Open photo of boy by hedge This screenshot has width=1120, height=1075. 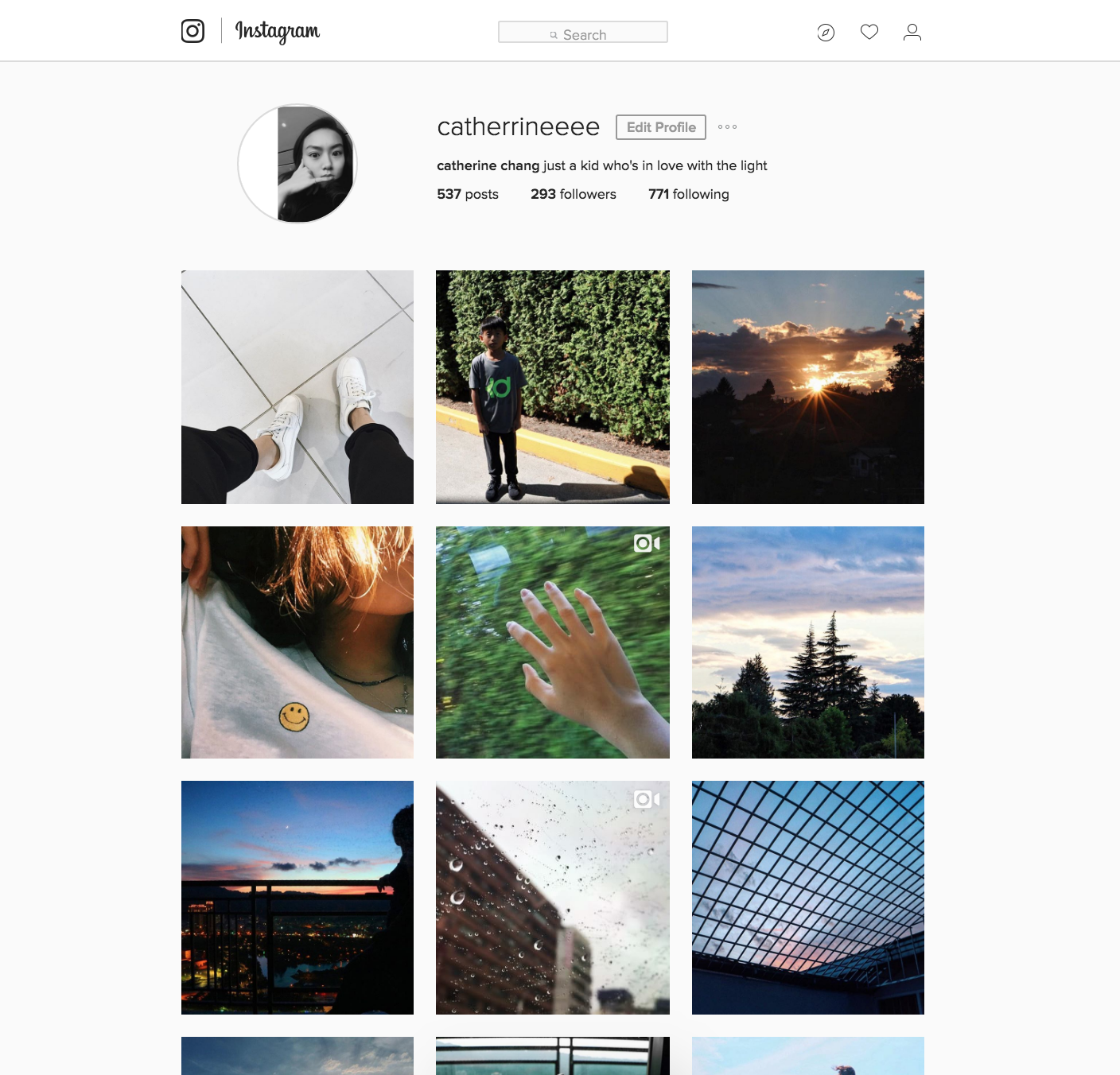point(553,387)
